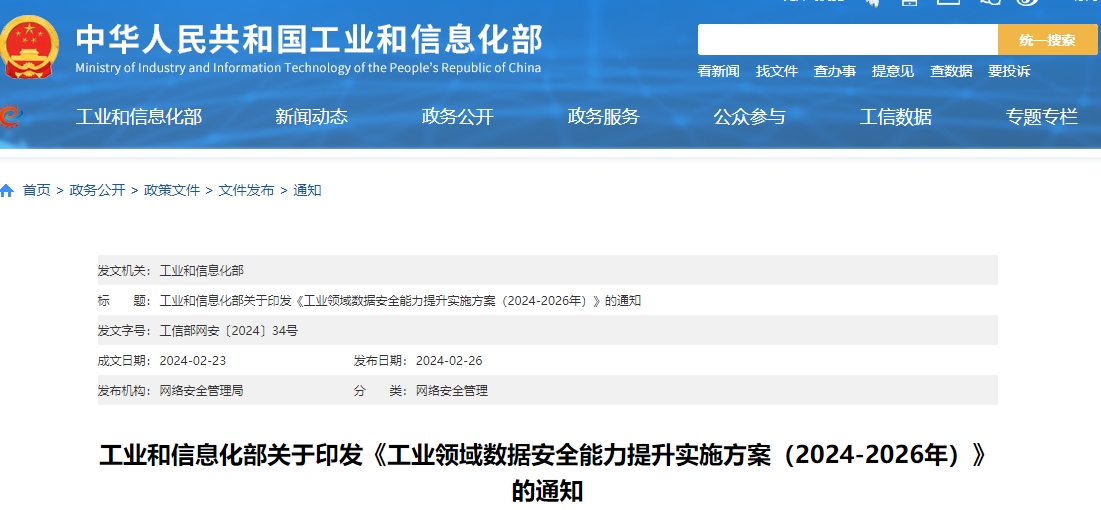The height and width of the screenshot is (510, 1101).
Task: Go to 政策文件 in breadcrumb
Action: (172, 190)
